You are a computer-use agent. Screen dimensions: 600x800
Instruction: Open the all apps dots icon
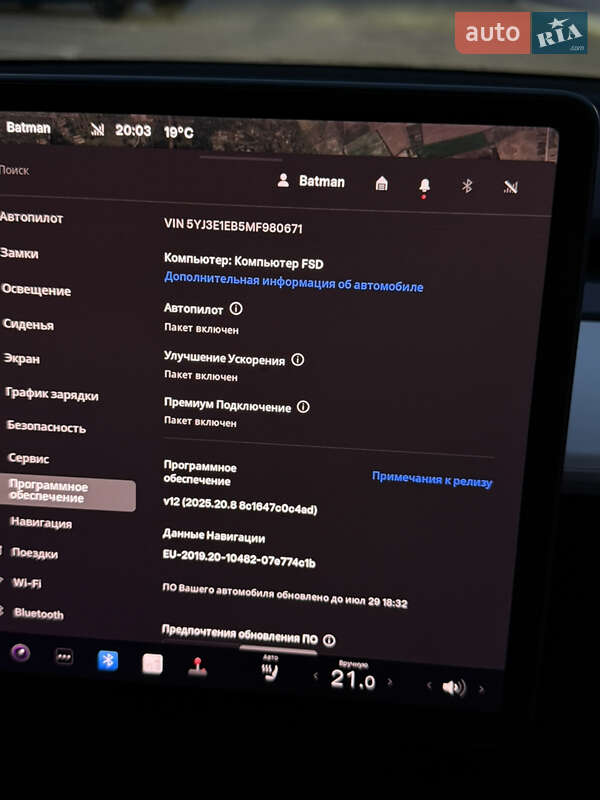pos(64,657)
